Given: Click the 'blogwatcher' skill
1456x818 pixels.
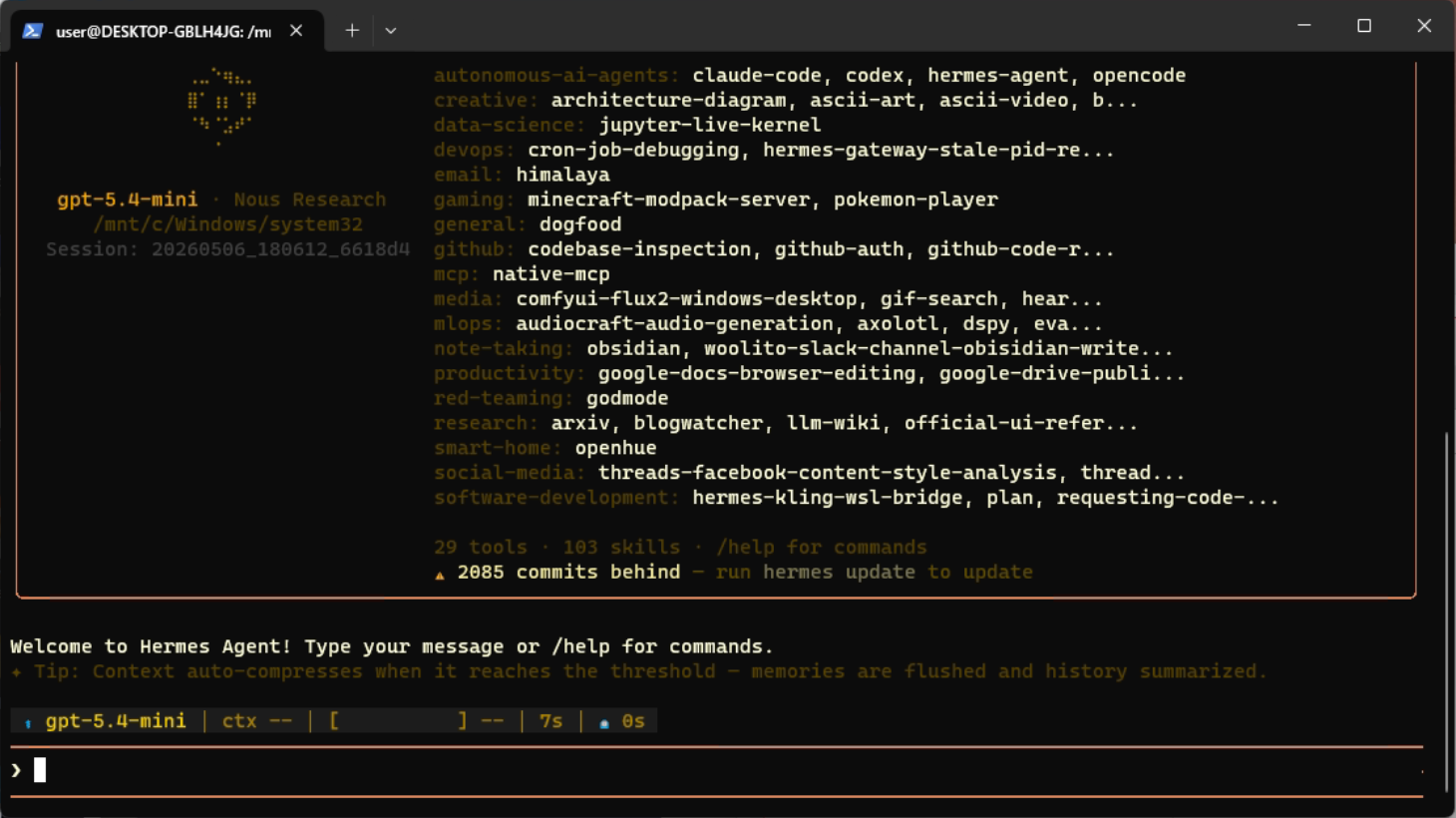Looking at the screenshot, I should [x=698, y=423].
